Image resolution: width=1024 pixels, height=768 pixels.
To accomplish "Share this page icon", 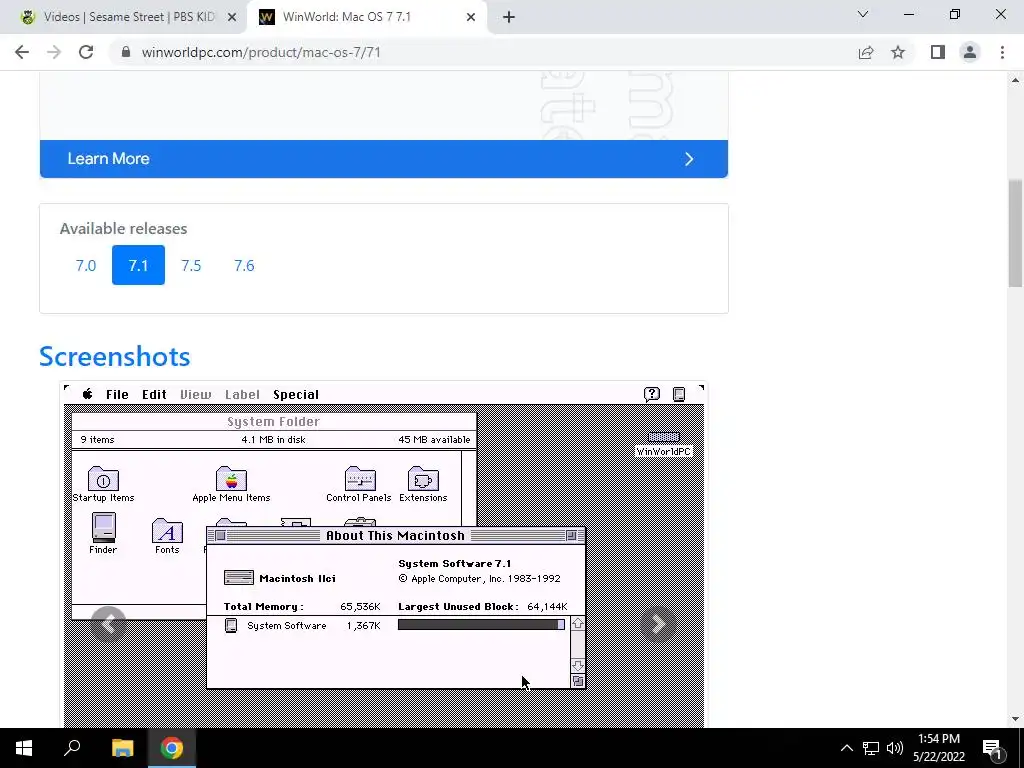I will pyautogui.click(x=866, y=52).
